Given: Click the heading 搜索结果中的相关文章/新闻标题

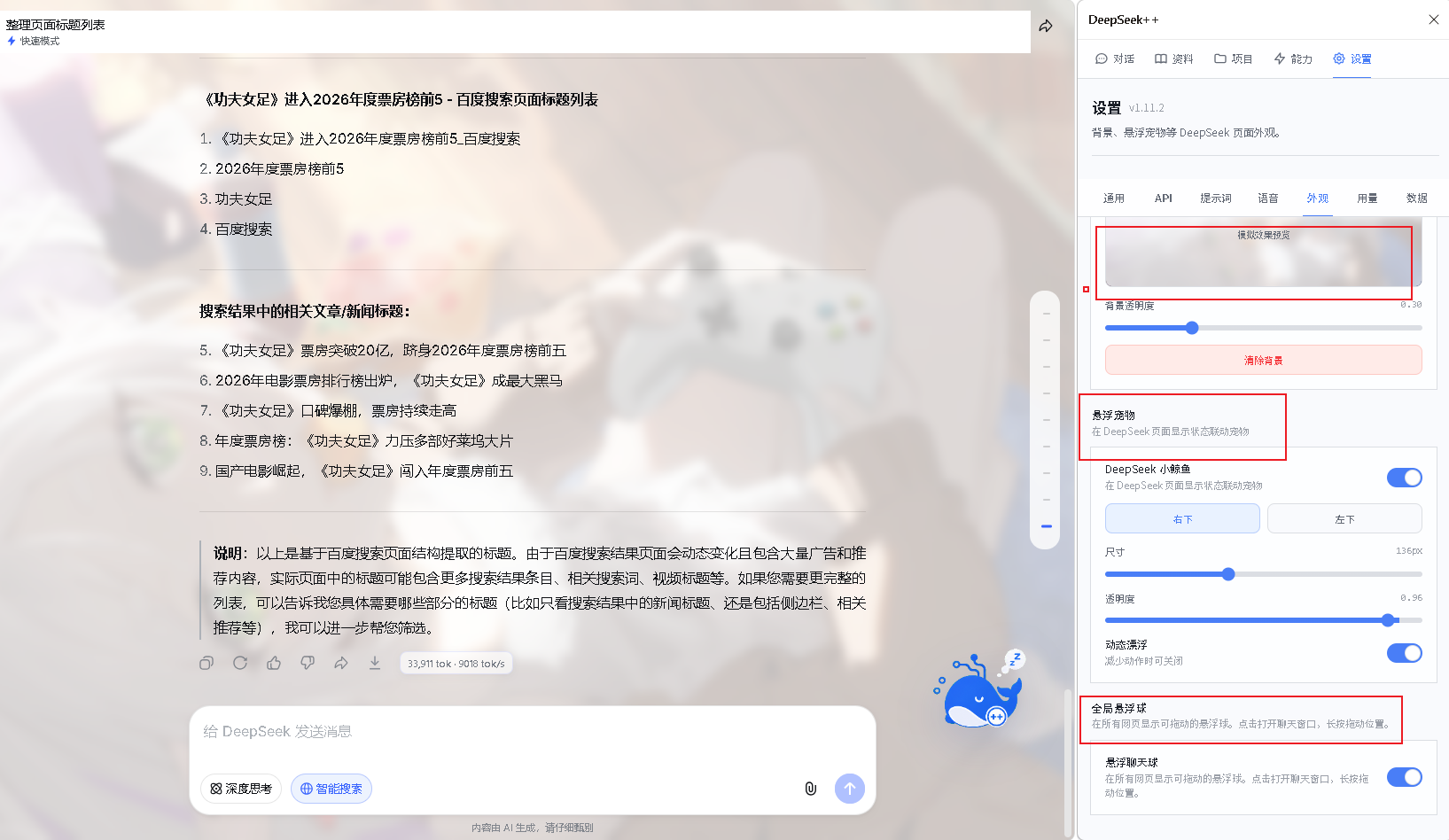Looking at the screenshot, I should (304, 311).
